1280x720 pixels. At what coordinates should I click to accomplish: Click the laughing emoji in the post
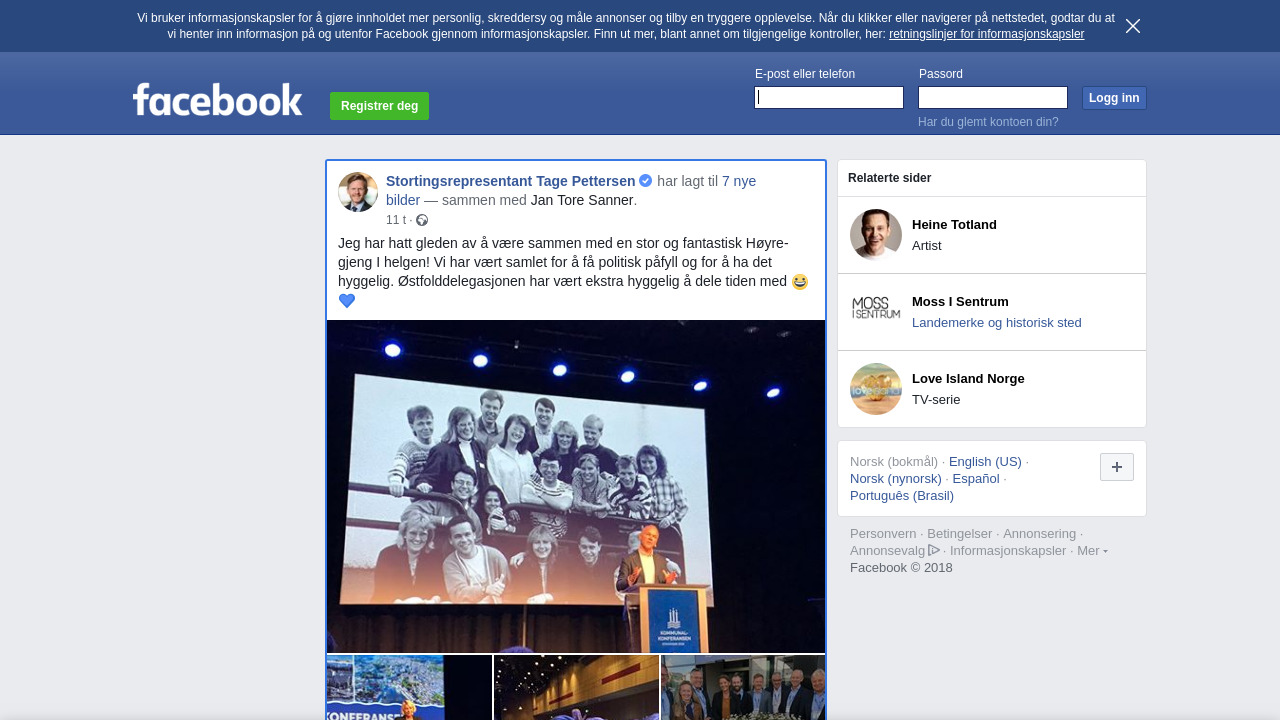(800, 282)
